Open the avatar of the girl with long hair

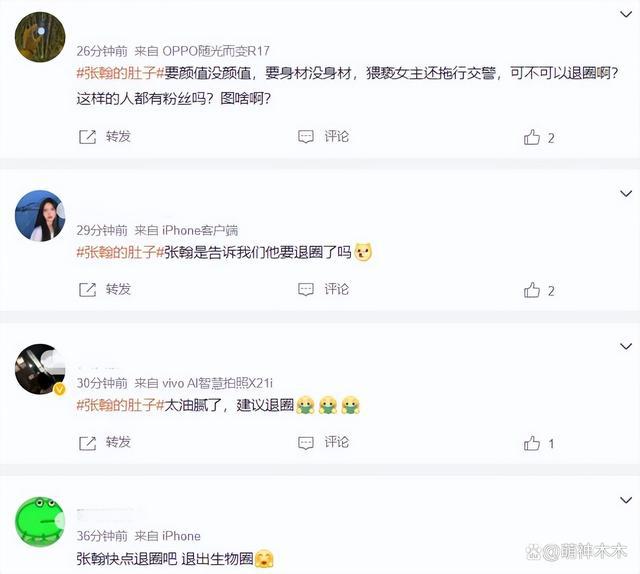(x=40, y=216)
